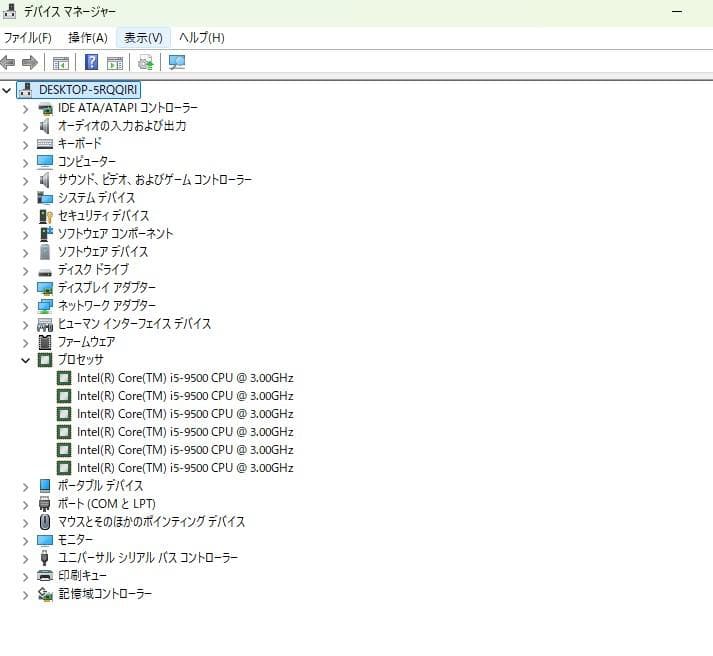Click the show/hide console tree icon
713x656 pixels.
click(x=60, y=63)
